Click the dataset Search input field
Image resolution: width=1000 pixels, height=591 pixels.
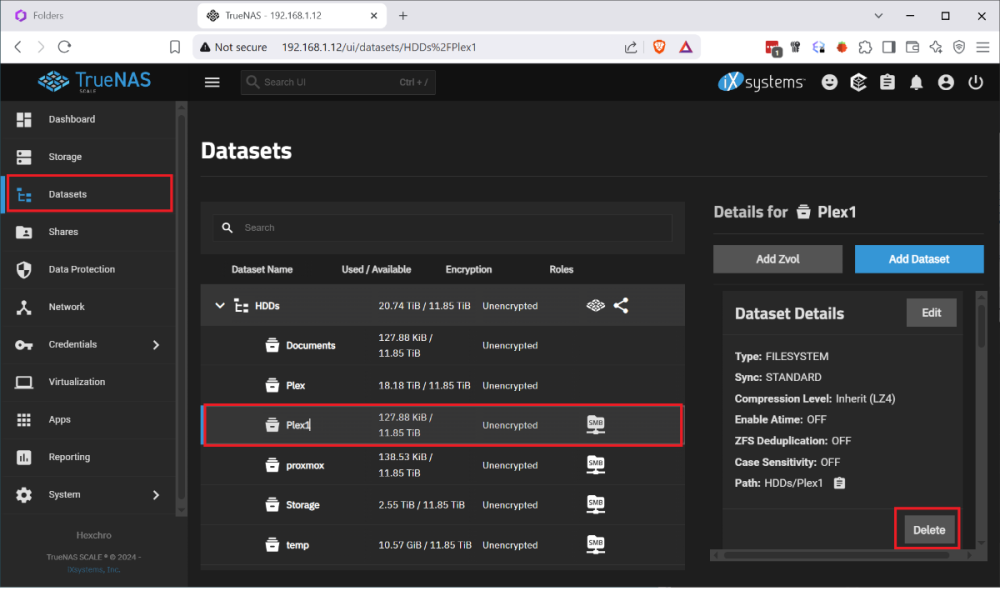pos(450,228)
